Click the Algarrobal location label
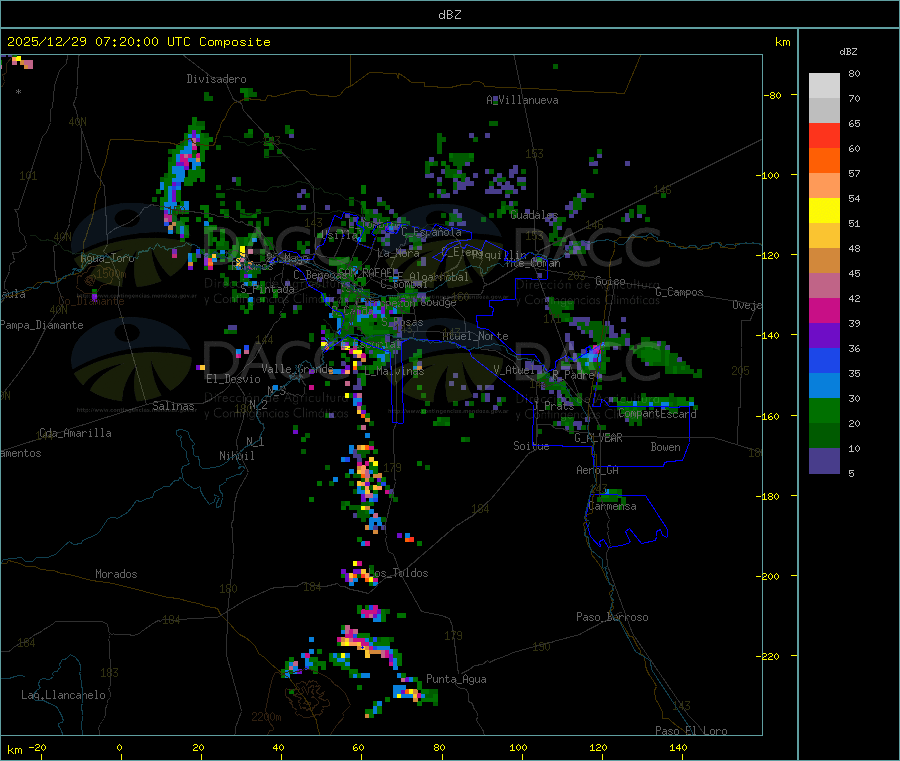The image size is (900, 761). 439,277
